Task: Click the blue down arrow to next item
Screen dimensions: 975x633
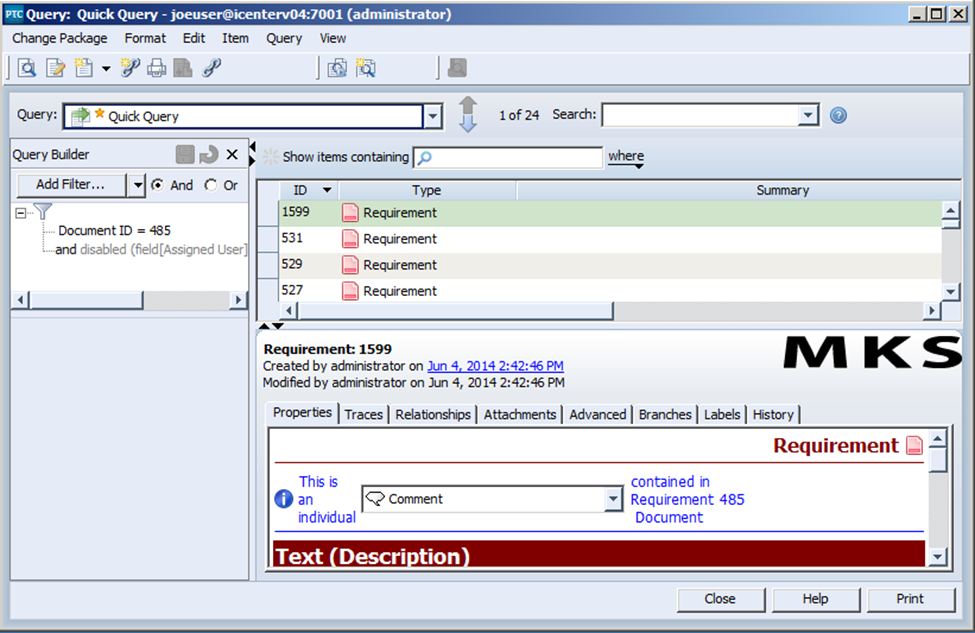Action: click(468, 124)
